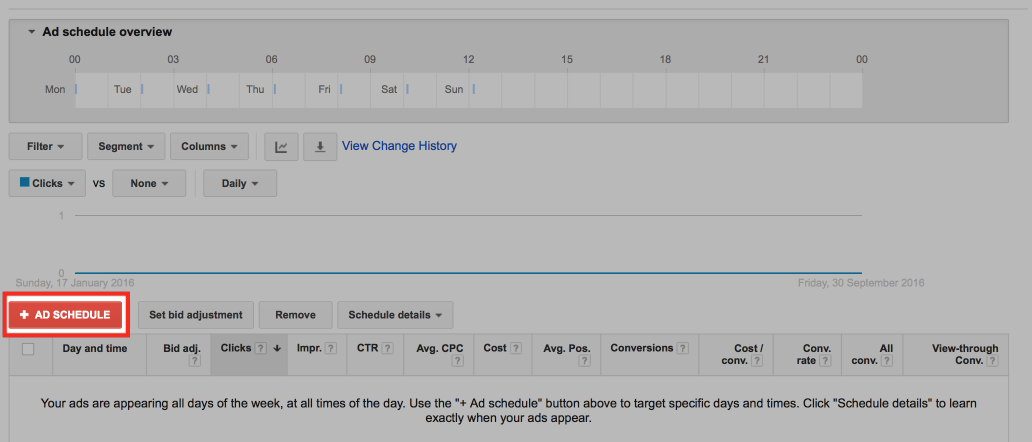Screen dimensions: 1032x442
Task: Select the blue Clicks metric dropdown
Action: [x=48, y=184]
